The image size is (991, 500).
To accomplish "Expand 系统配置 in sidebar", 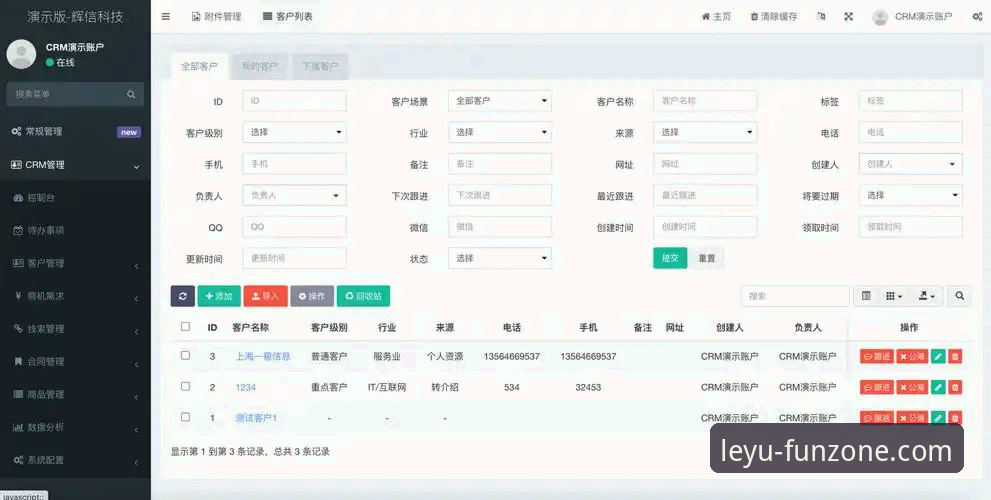I will click(75, 461).
